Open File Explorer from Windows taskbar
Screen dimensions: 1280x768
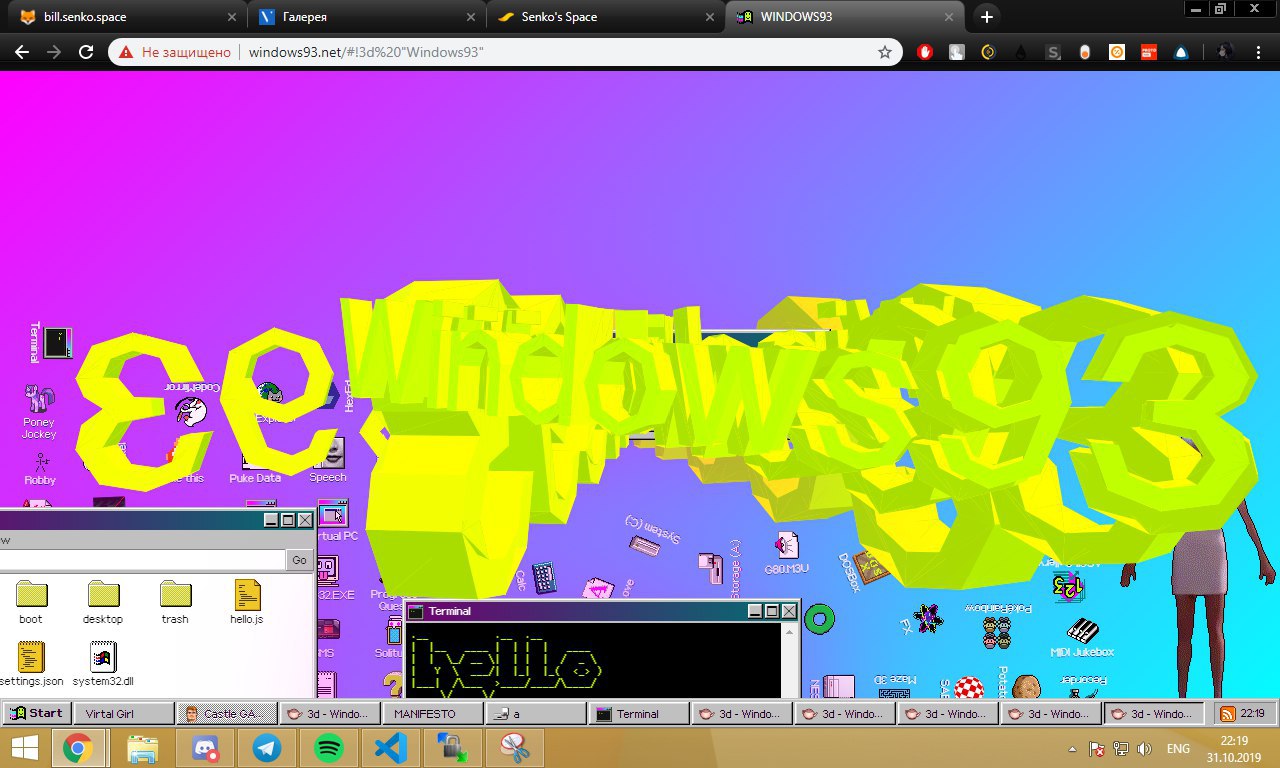143,748
